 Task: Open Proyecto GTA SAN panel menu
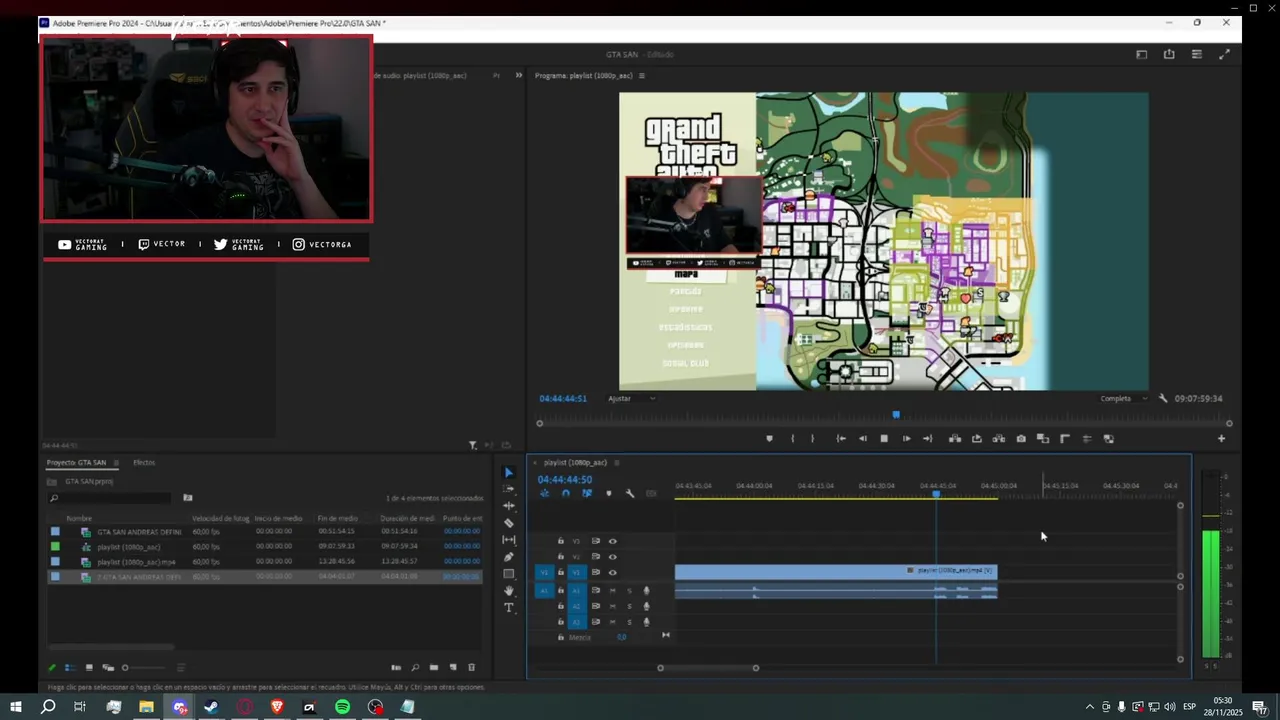[x=116, y=462]
